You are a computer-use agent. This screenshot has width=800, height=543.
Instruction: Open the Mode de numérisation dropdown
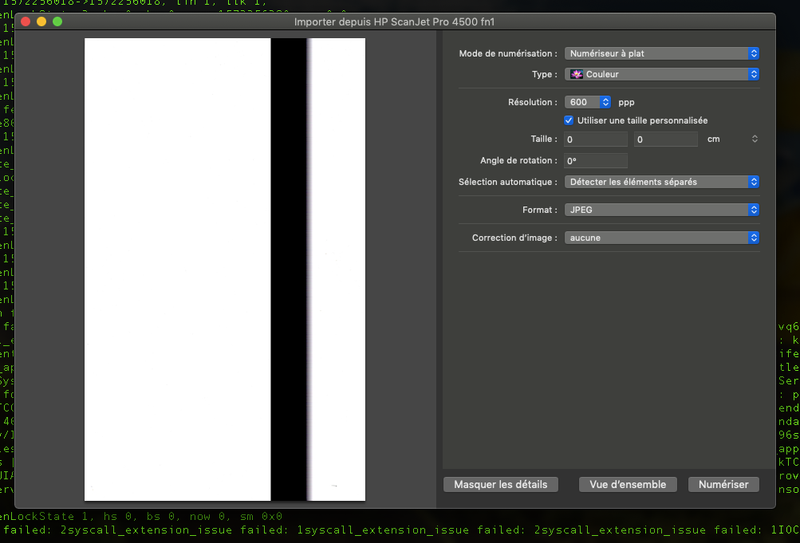(661, 54)
